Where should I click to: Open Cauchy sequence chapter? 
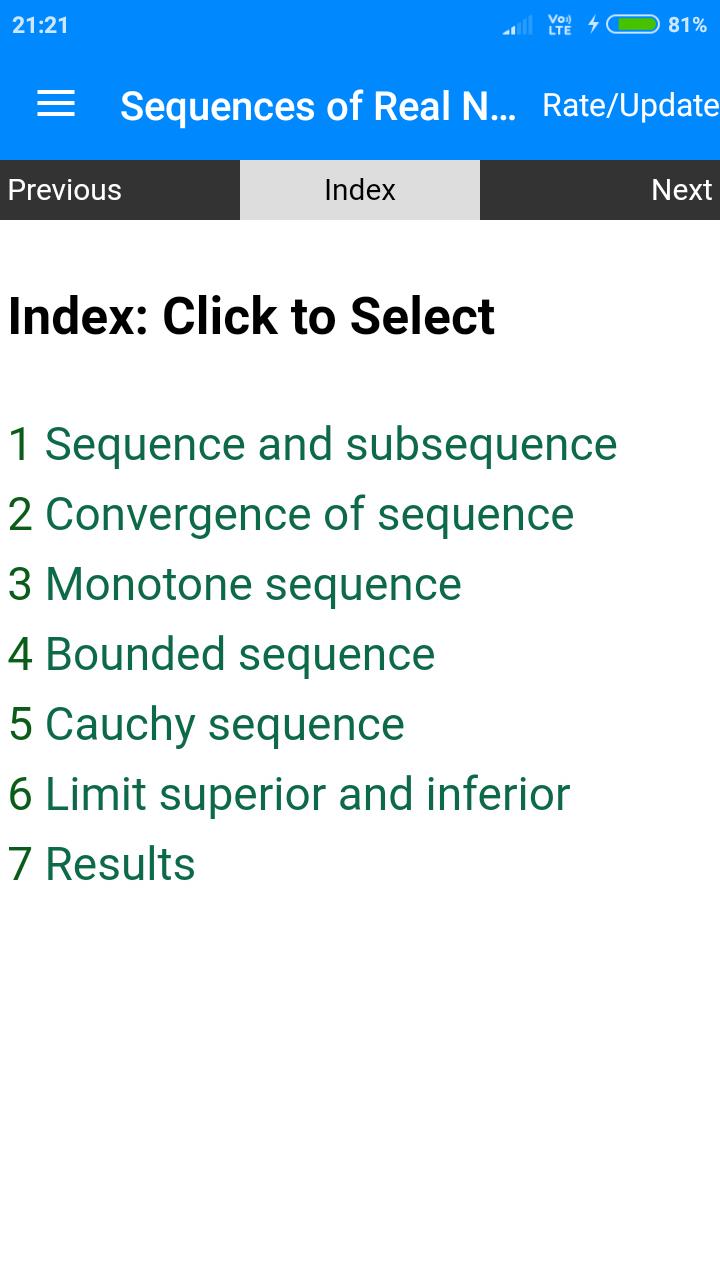pos(206,725)
